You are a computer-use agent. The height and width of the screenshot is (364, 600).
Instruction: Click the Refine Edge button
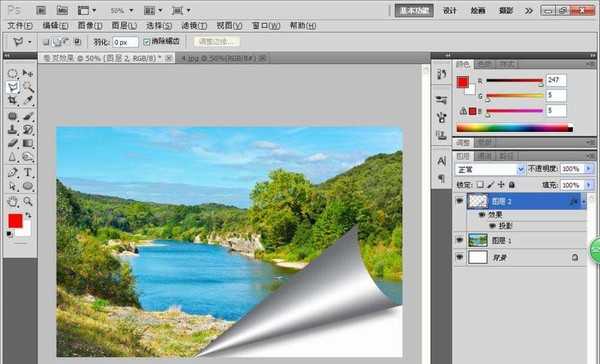pos(217,41)
